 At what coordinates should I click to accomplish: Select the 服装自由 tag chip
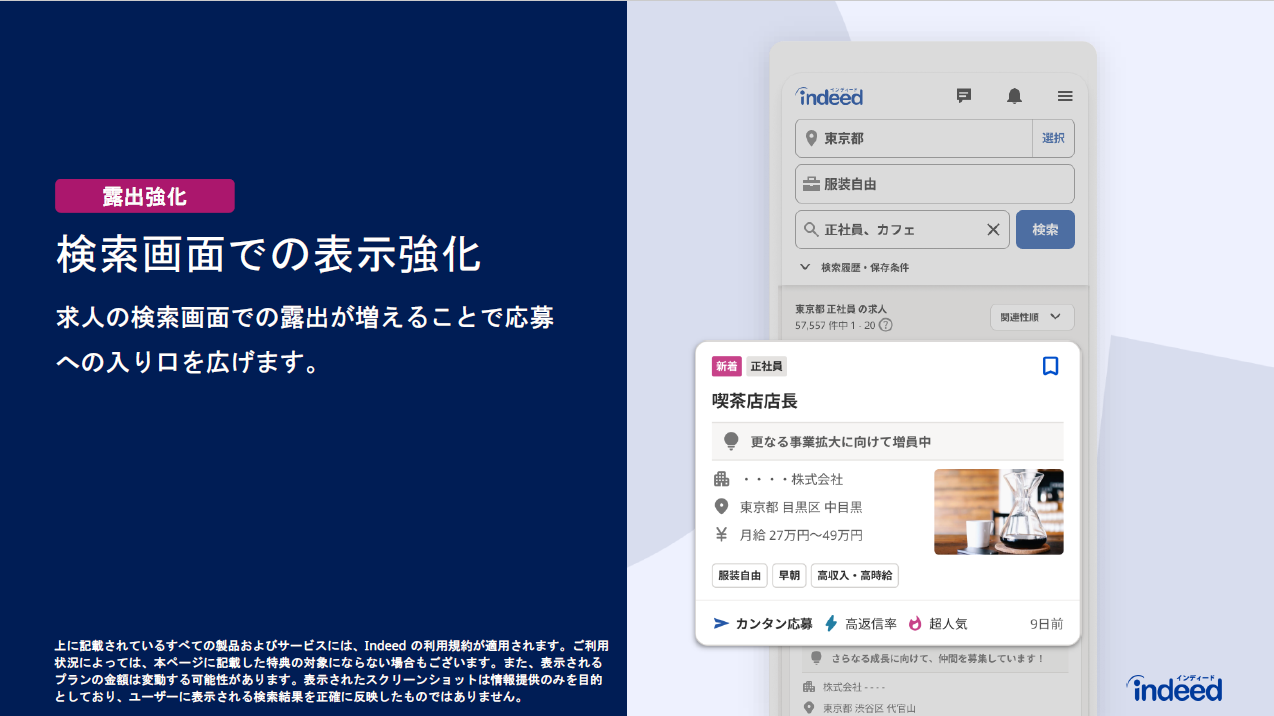(x=740, y=575)
